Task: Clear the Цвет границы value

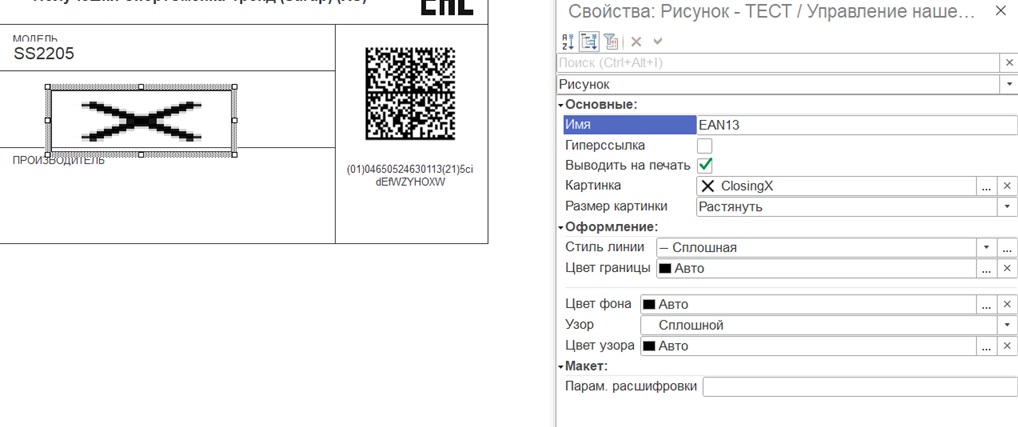Action: pos(1007,269)
